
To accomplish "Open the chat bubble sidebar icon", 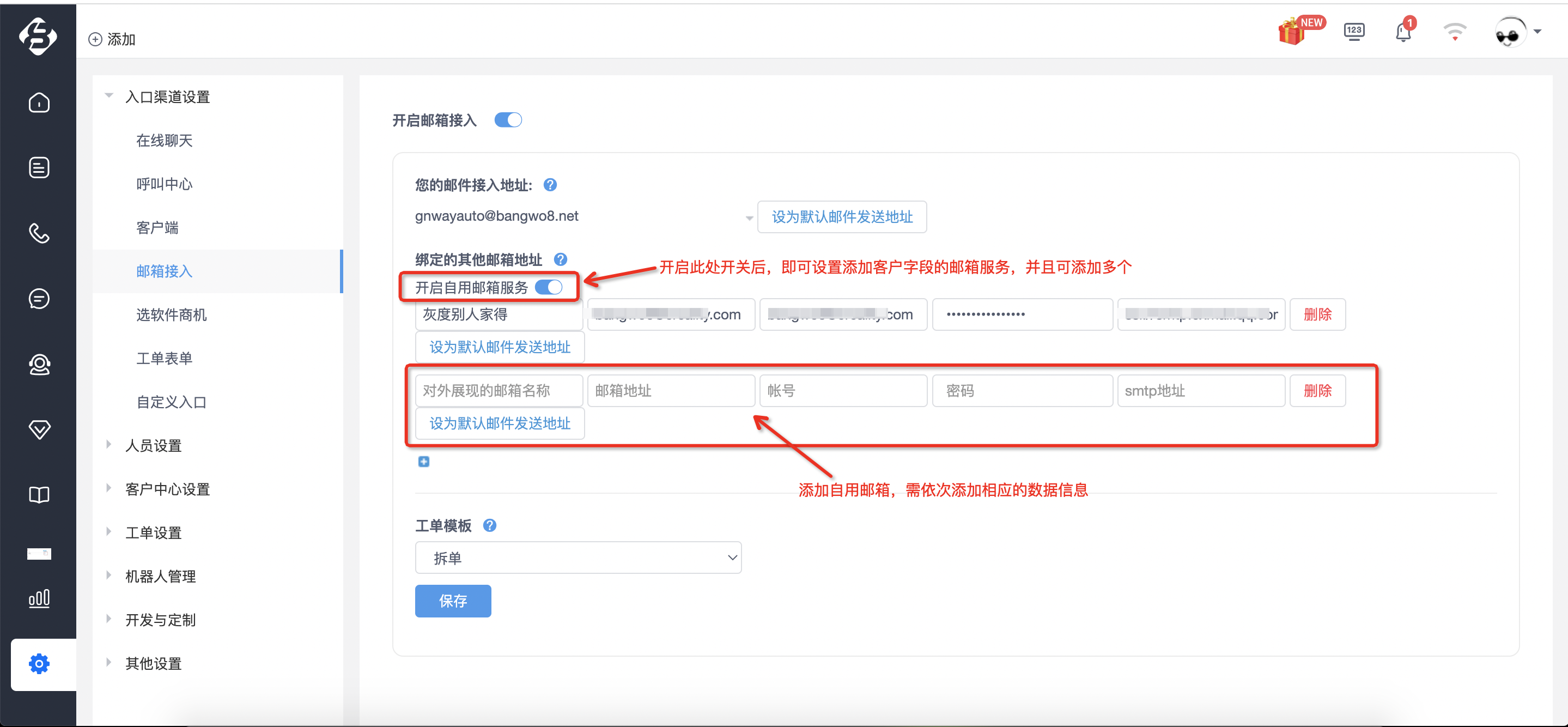I will (39, 298).
